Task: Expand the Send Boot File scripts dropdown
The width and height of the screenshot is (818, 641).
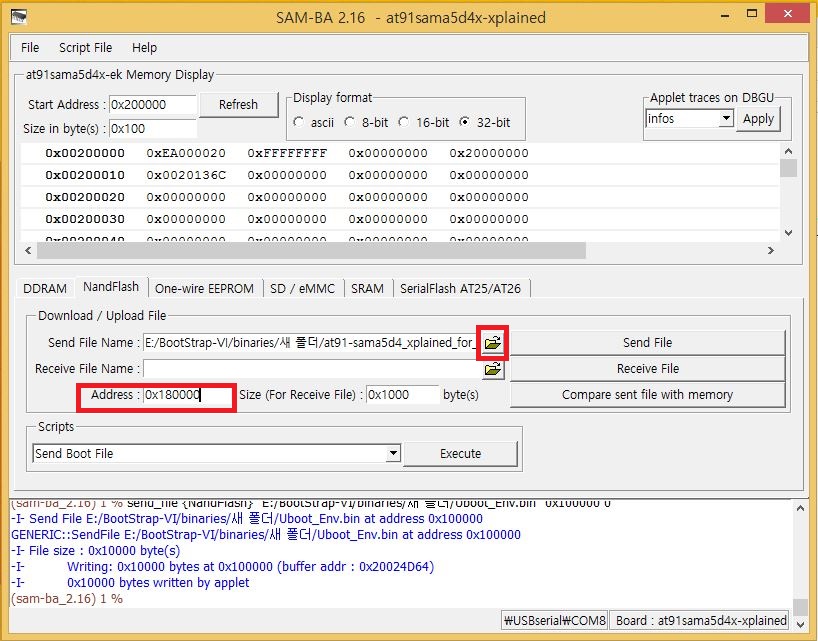Action: point(393,454)
